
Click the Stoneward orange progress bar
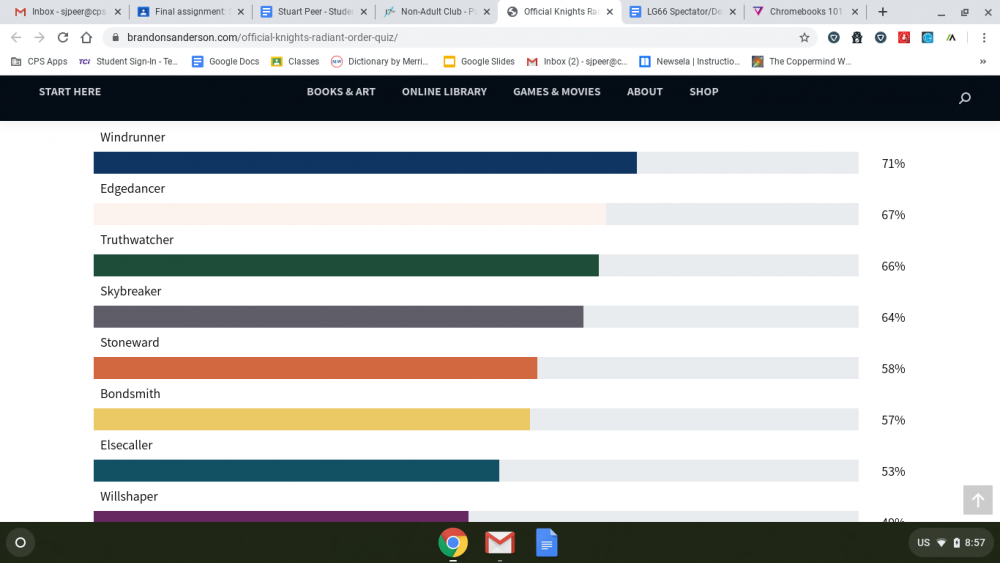(x=315, y=368)
